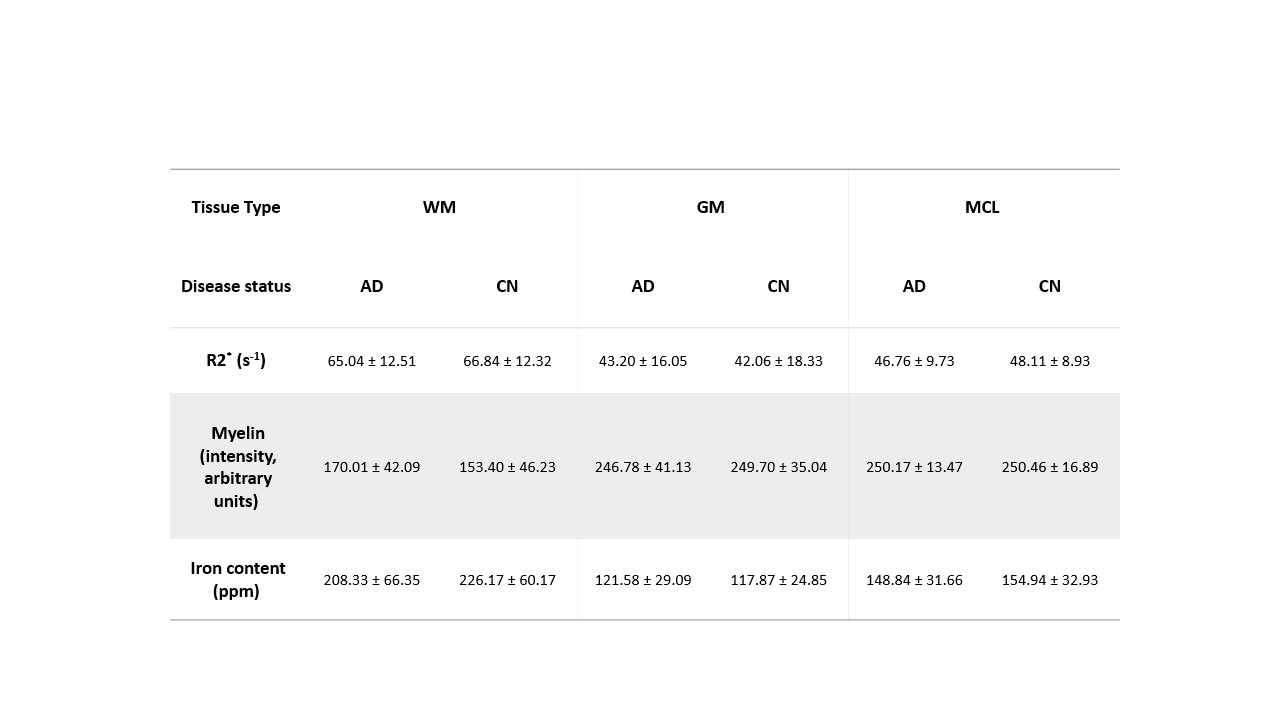Image resolution: width=1280 pixels, height=720 pixels.
Task: Click the Iron content (ppm) row label
Action: click(x=238, y=580)
